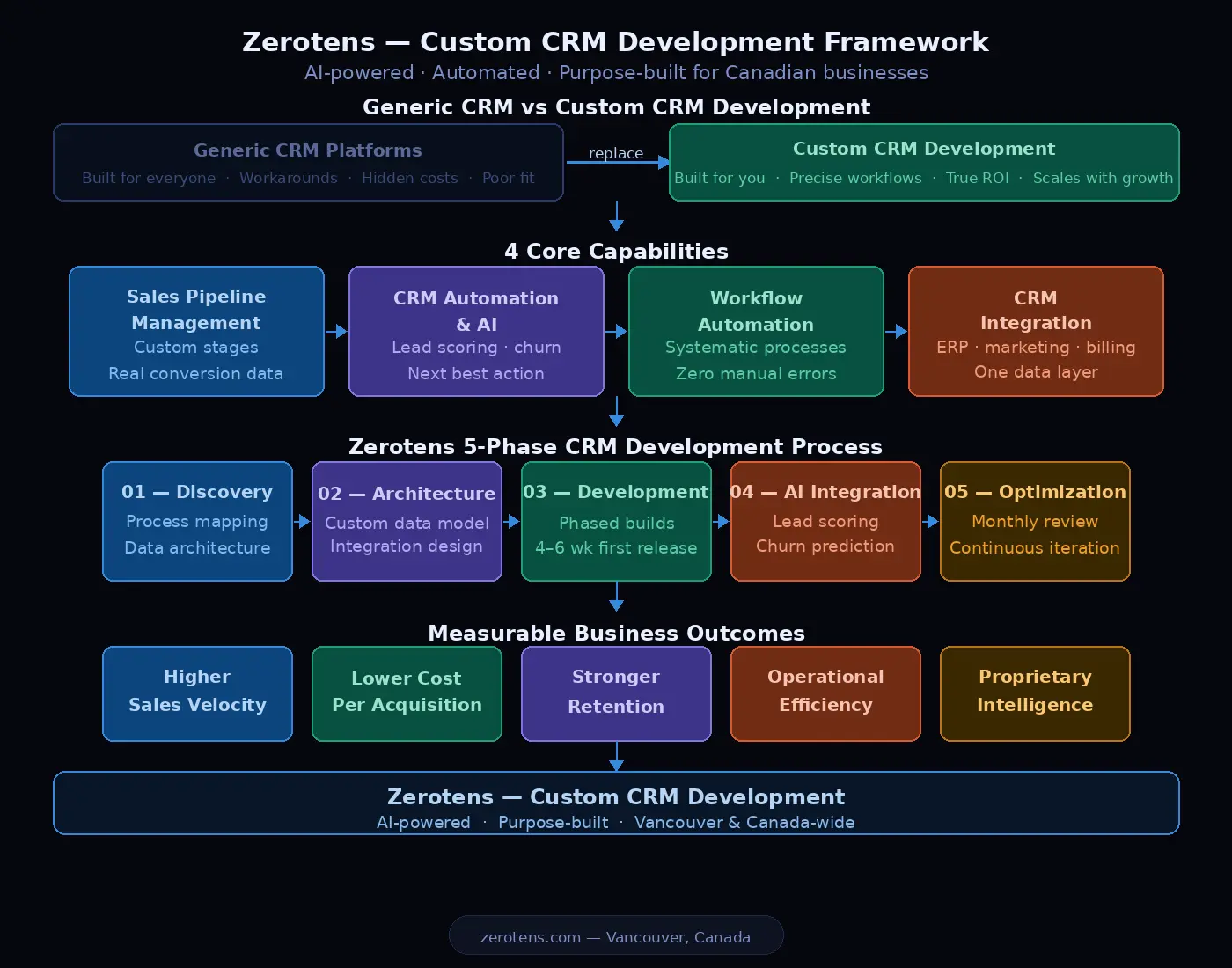
Task: Select the Sales Pipeline Management card
Action: pyautogui.click(x=196, y=331)
